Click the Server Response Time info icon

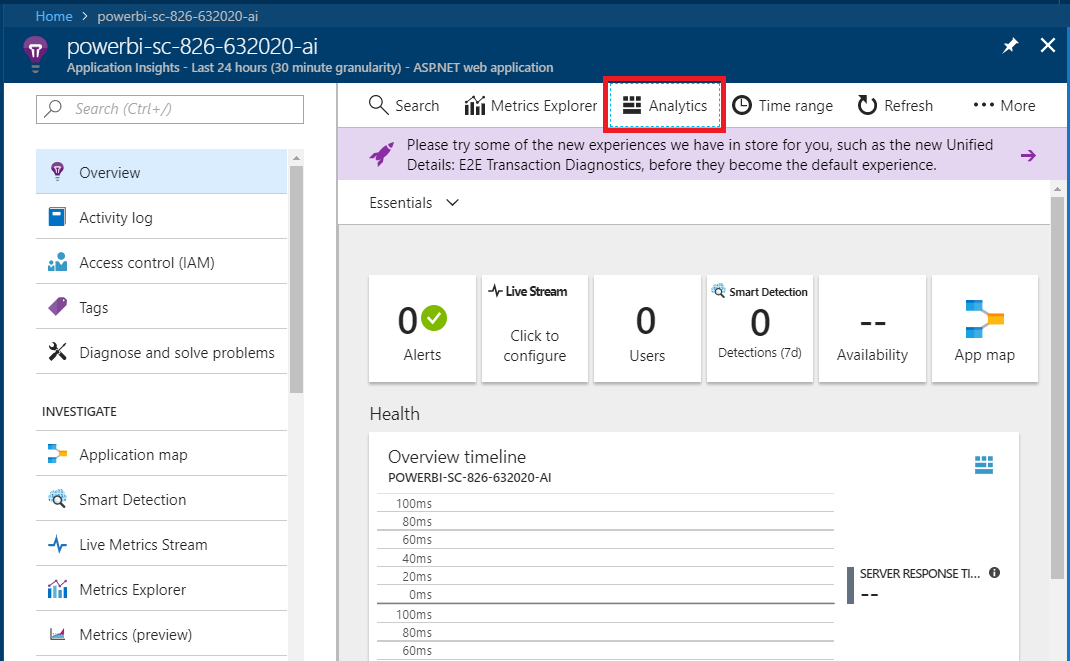click(994, 573)
